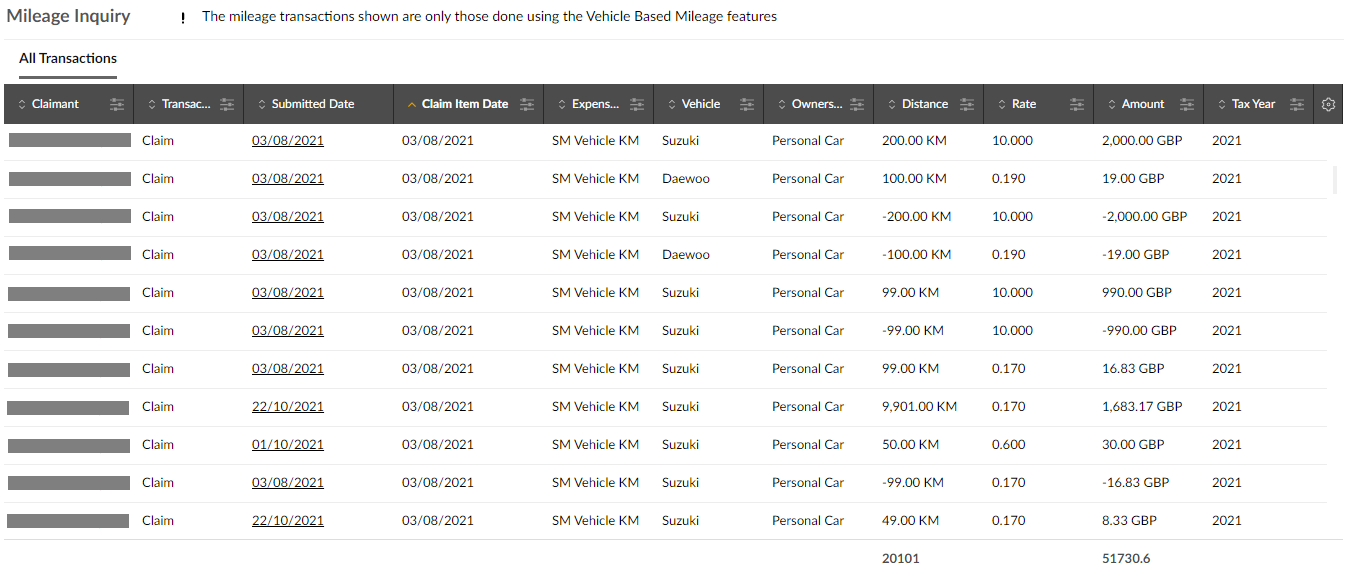The image size is (1350, 578).
Task: Click the 1,683.17 GBP amount cell
Action: (x=1142, y=407)
